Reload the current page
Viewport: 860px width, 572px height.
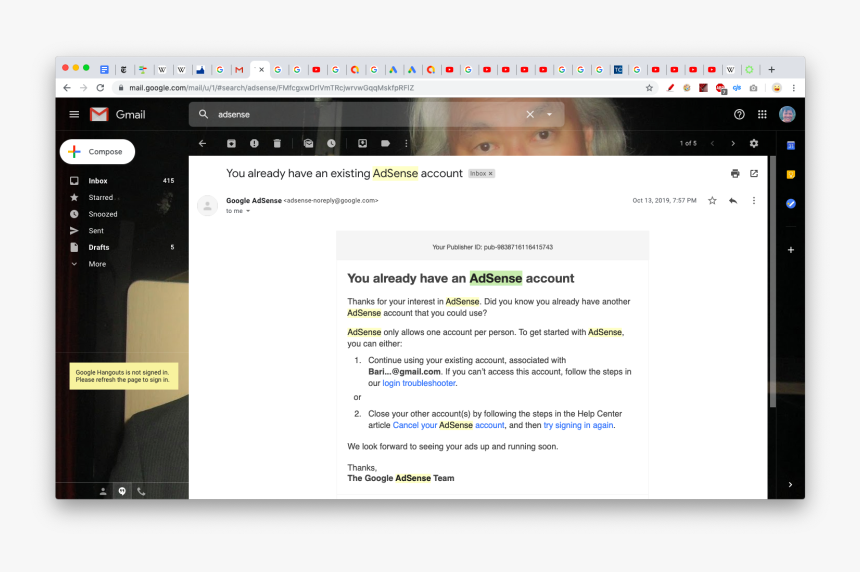(x=100, y=88)
